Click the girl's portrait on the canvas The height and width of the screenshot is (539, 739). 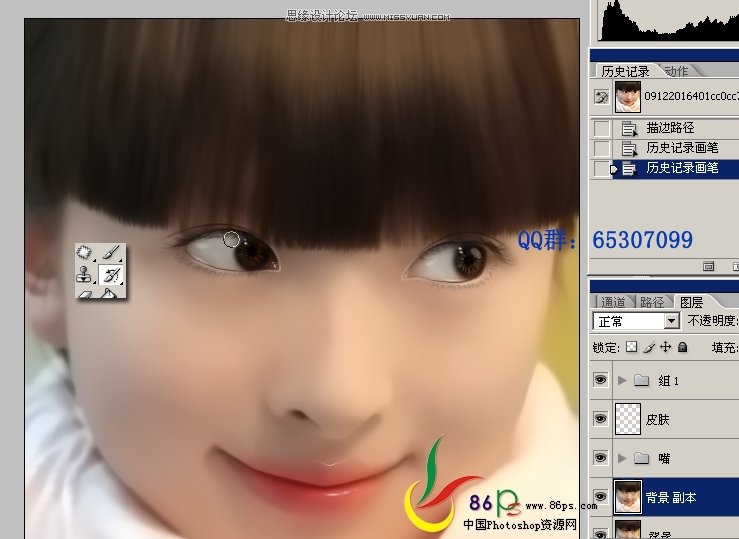(x=302, y=279)
